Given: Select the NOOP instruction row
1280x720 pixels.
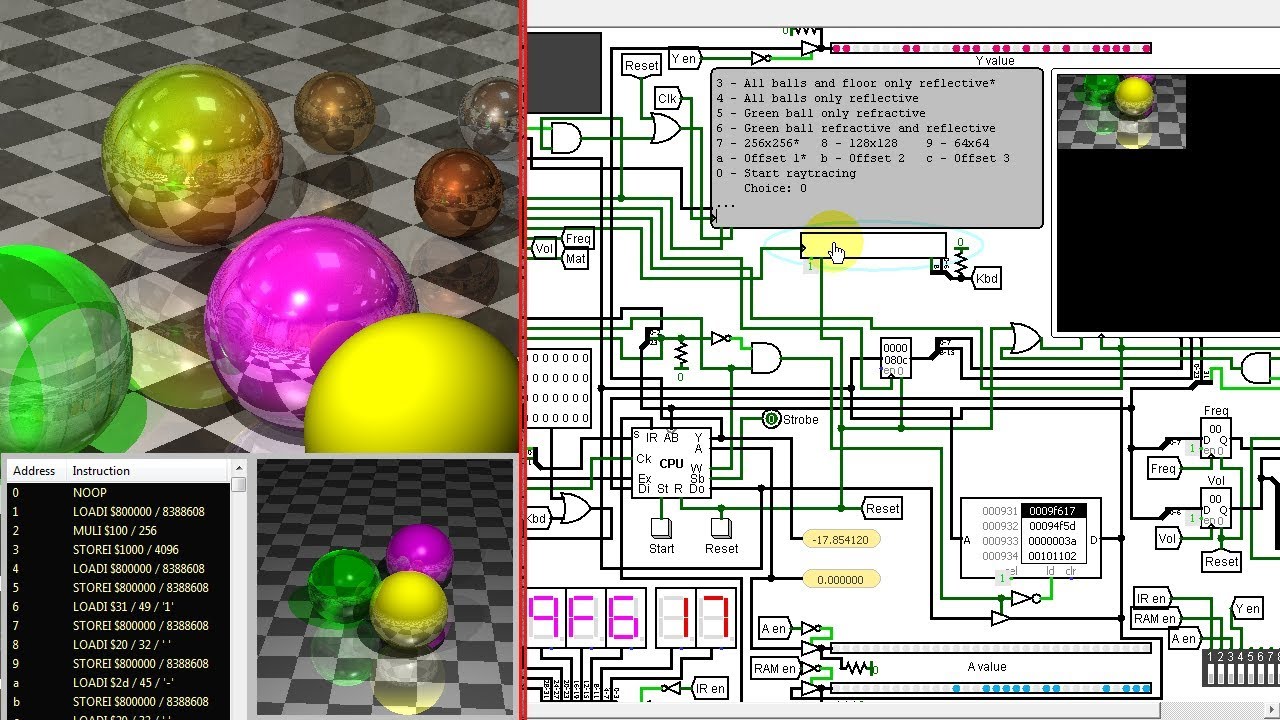Looking at the screenshot, I should (119, 492).
